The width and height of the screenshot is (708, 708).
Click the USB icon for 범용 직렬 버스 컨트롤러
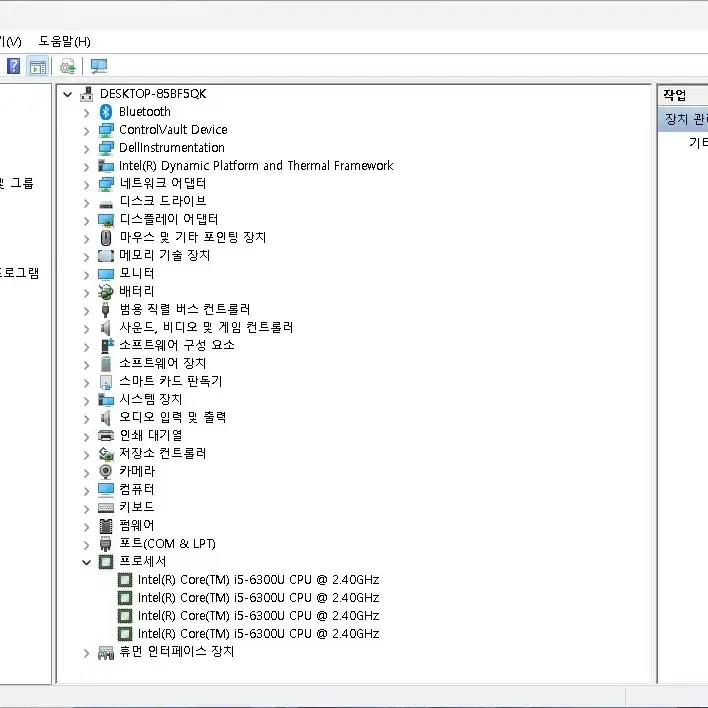pyautogui.click(x=106, y=310)
